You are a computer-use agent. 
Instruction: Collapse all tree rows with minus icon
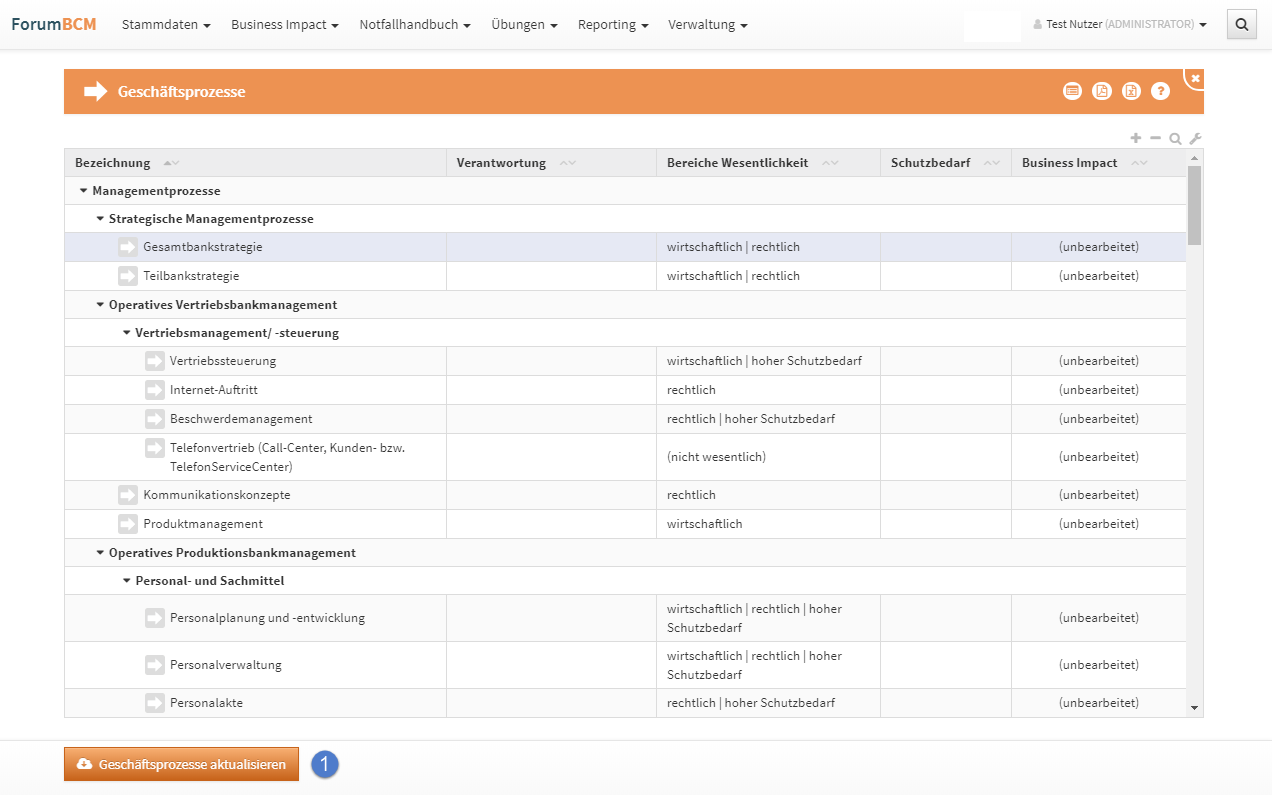[1155, 139]
